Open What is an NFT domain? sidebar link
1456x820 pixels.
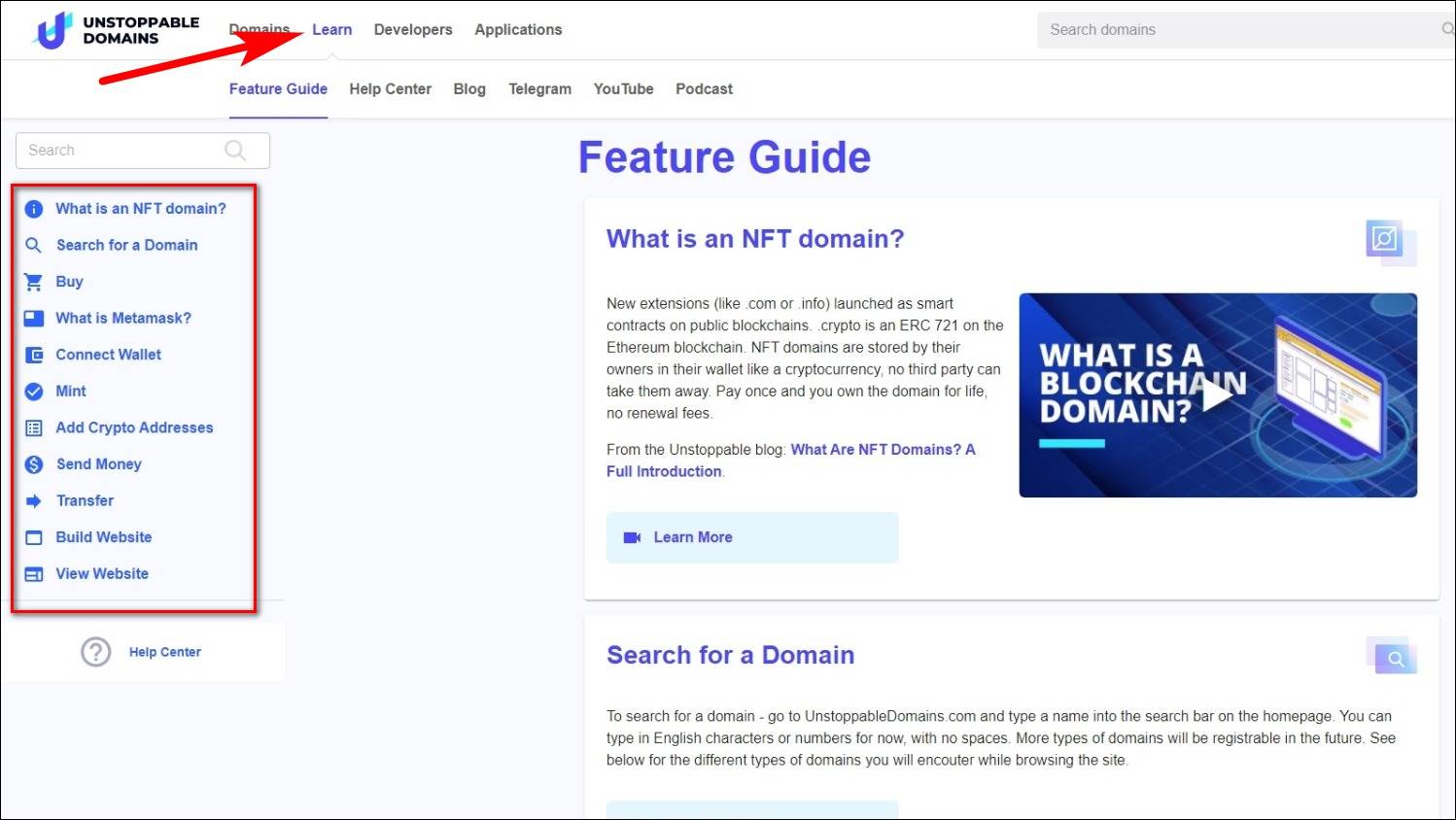tap(141, 209)
